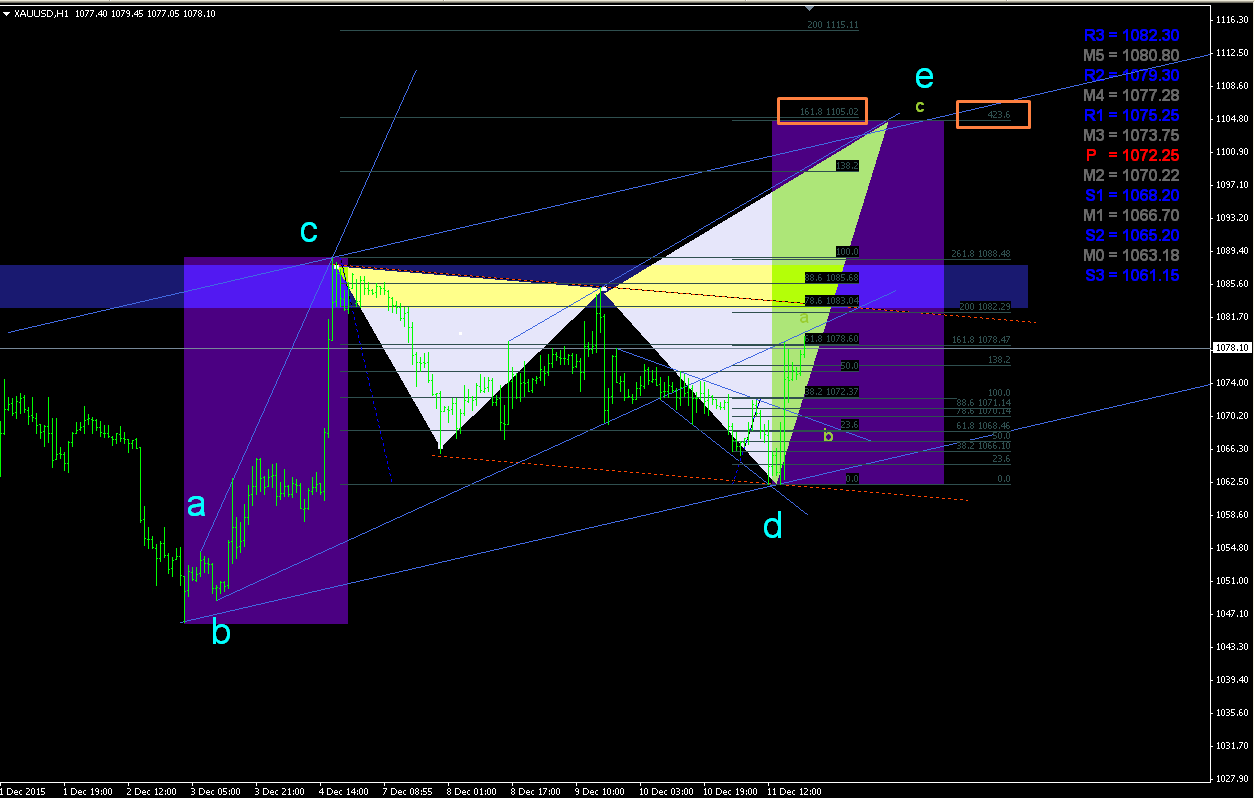Click the cyan wave label e
The image size is (1255, 798).
tap(925, 77)
